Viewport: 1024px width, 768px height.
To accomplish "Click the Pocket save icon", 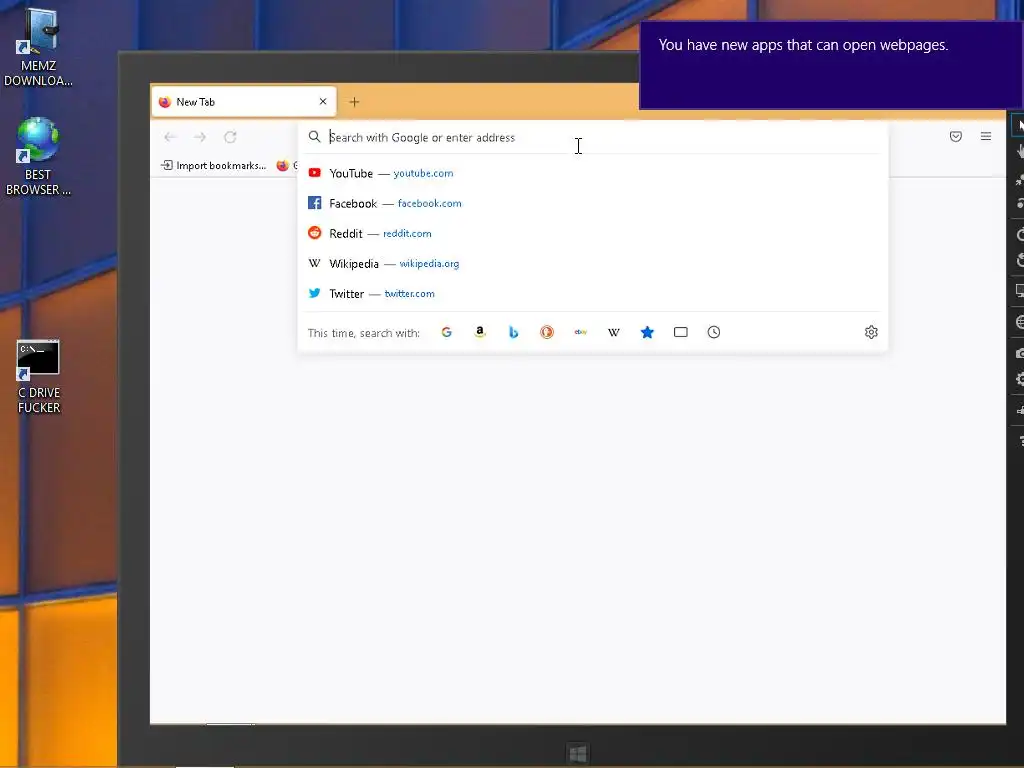I will (955, 136).
